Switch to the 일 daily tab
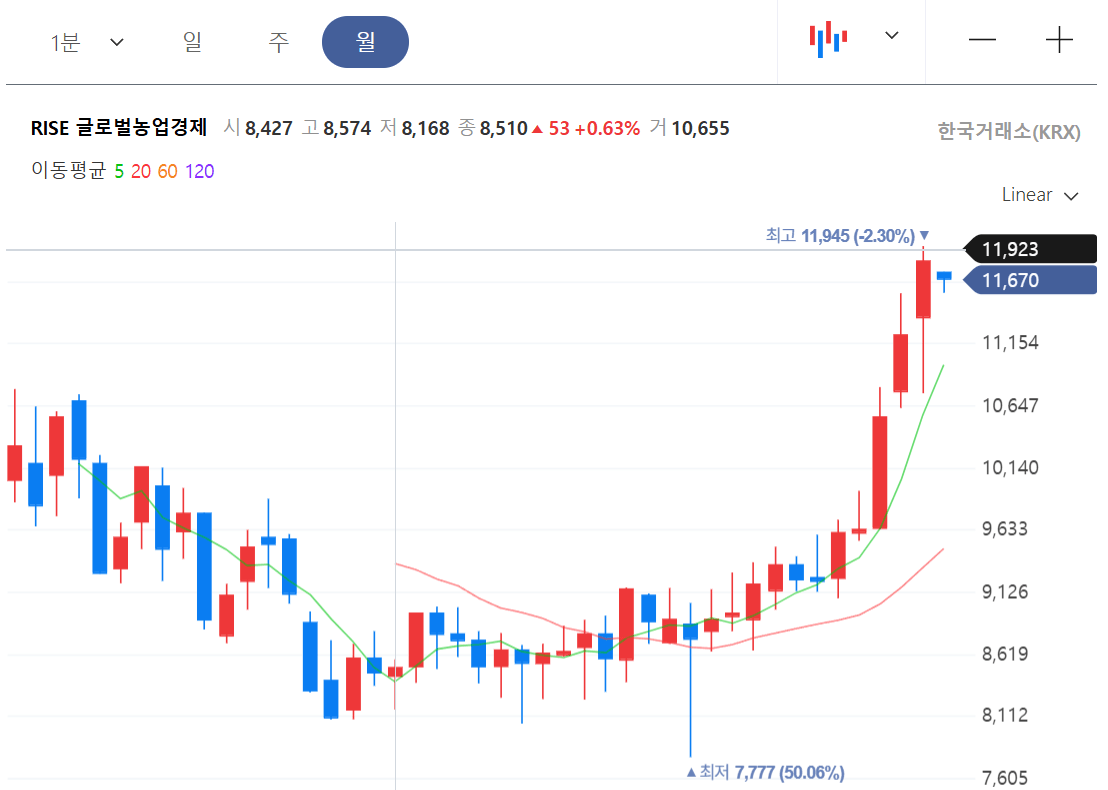This screenshot has width=1108, height=790. (193, 42)
